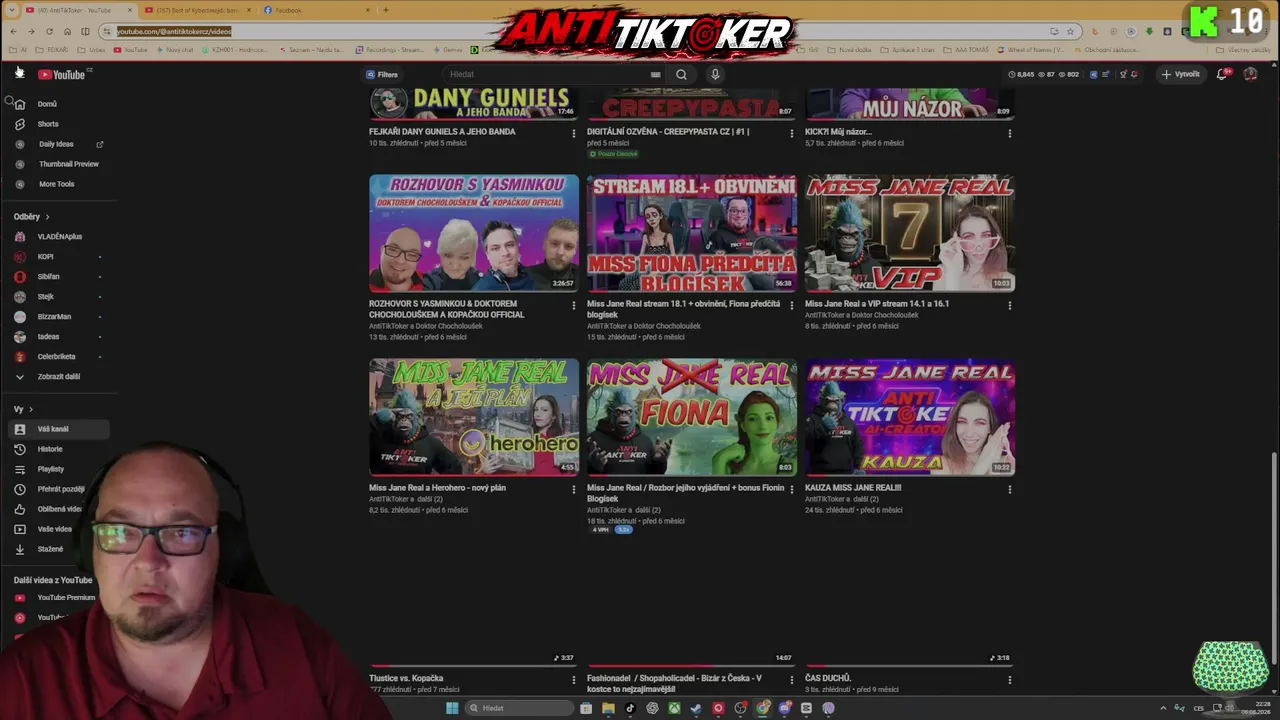Open options for Miss Jane Real a Herohero video
This screenshot has height=720, width=1280.
point(574,490)
